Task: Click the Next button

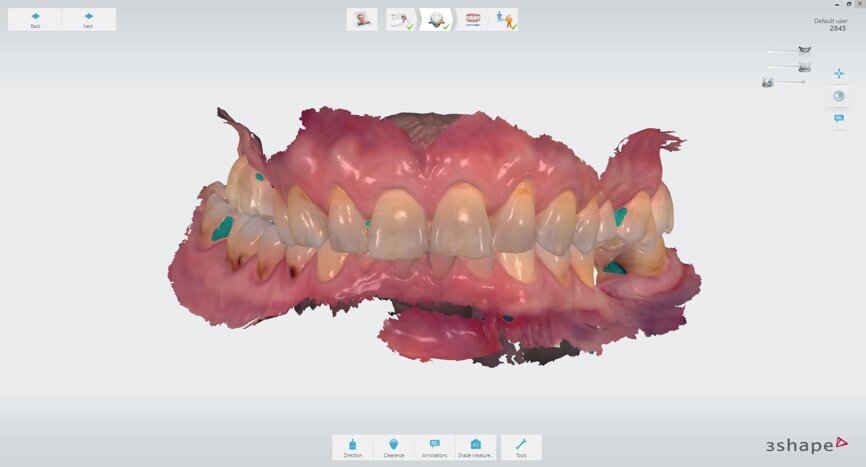Action: point(89,19)
